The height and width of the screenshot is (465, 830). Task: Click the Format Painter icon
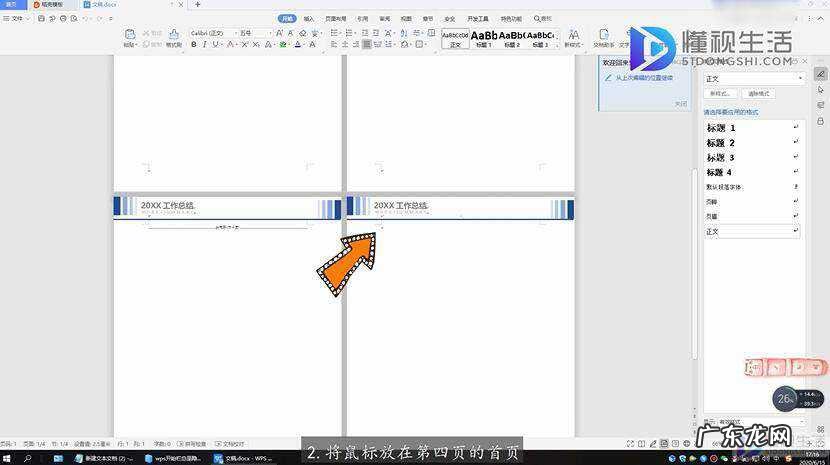click(173, 36)
